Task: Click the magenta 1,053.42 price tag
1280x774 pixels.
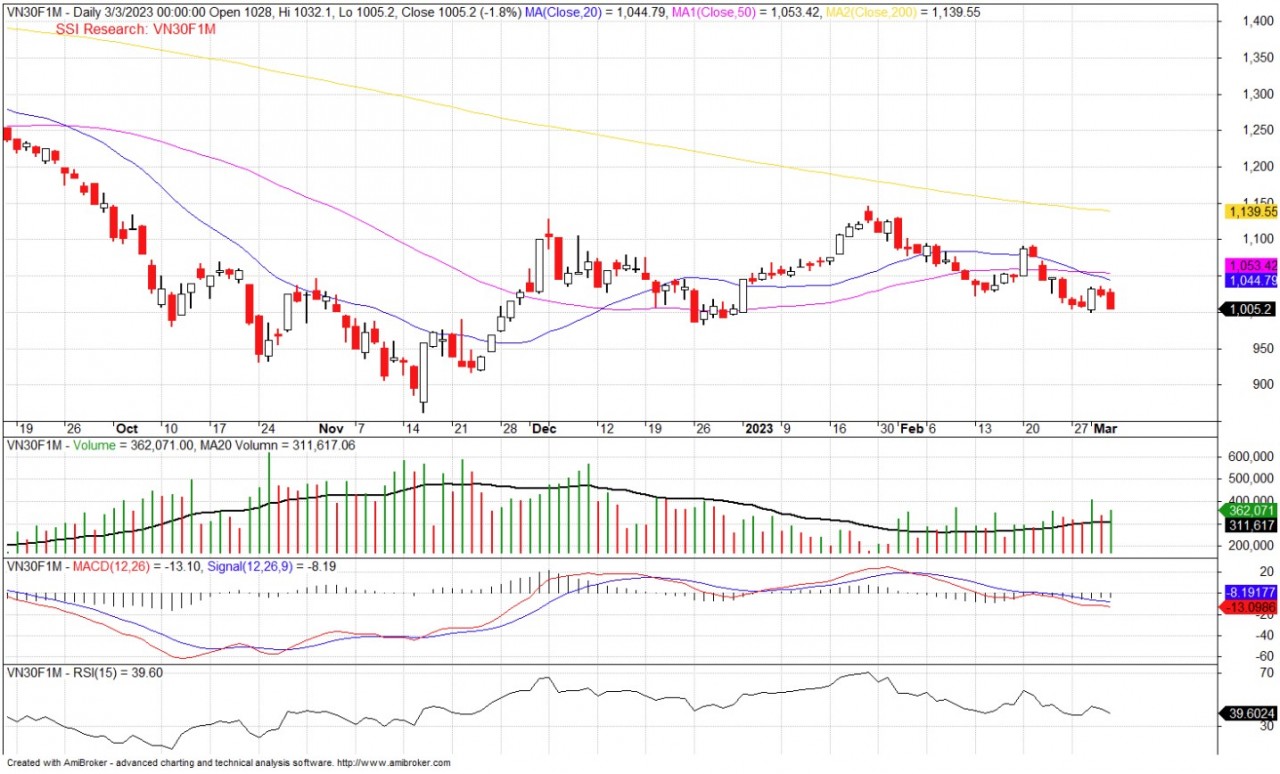Action: [x=1250, y=266]
